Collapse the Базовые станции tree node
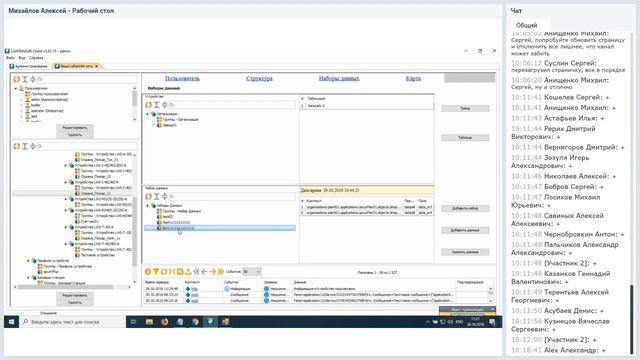This screenshot has height=360, width=640. click(x=29, y=277)
